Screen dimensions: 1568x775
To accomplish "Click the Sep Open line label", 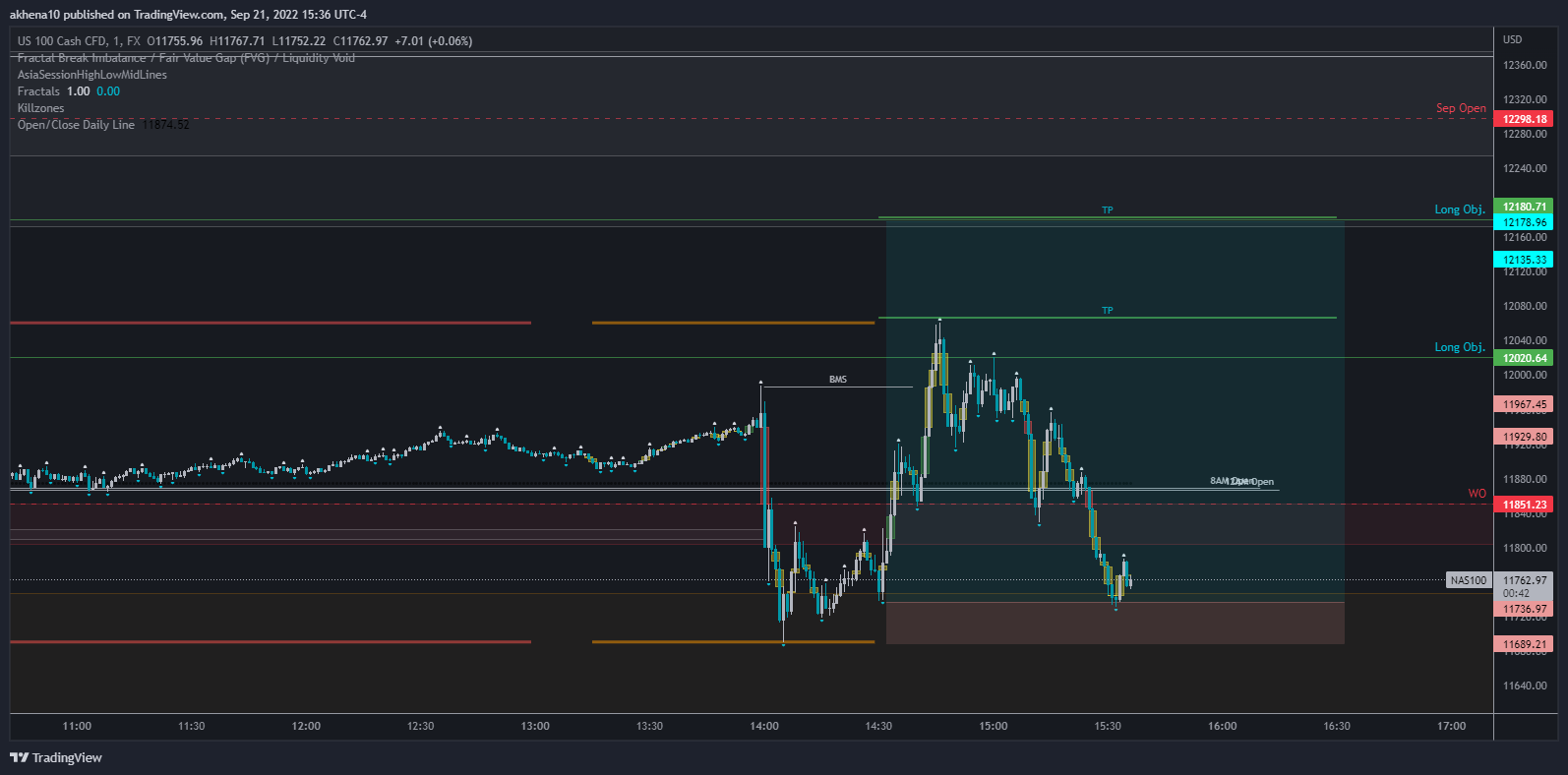I will coord(1461,108).
